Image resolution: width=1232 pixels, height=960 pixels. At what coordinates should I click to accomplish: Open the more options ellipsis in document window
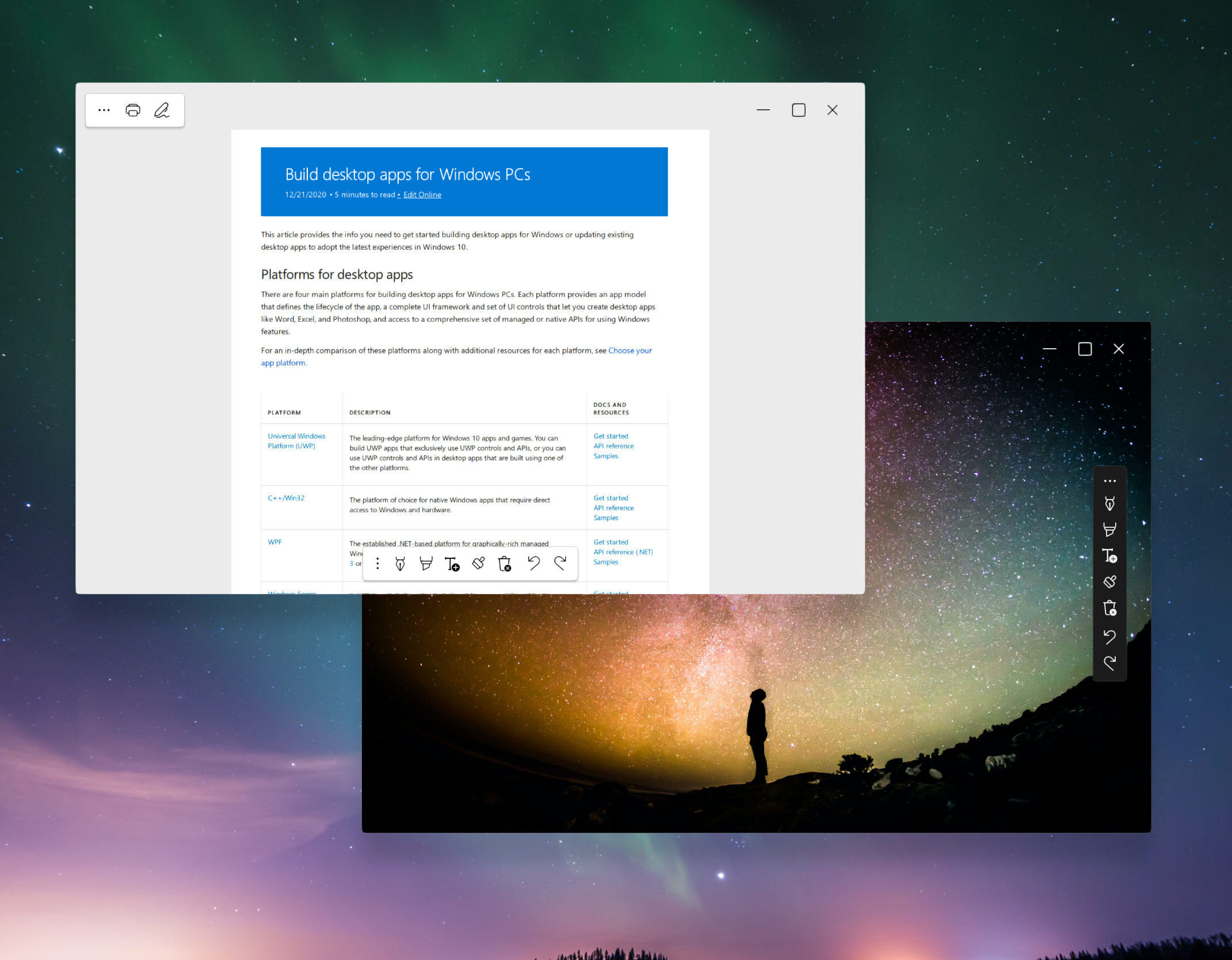(104, 110)
